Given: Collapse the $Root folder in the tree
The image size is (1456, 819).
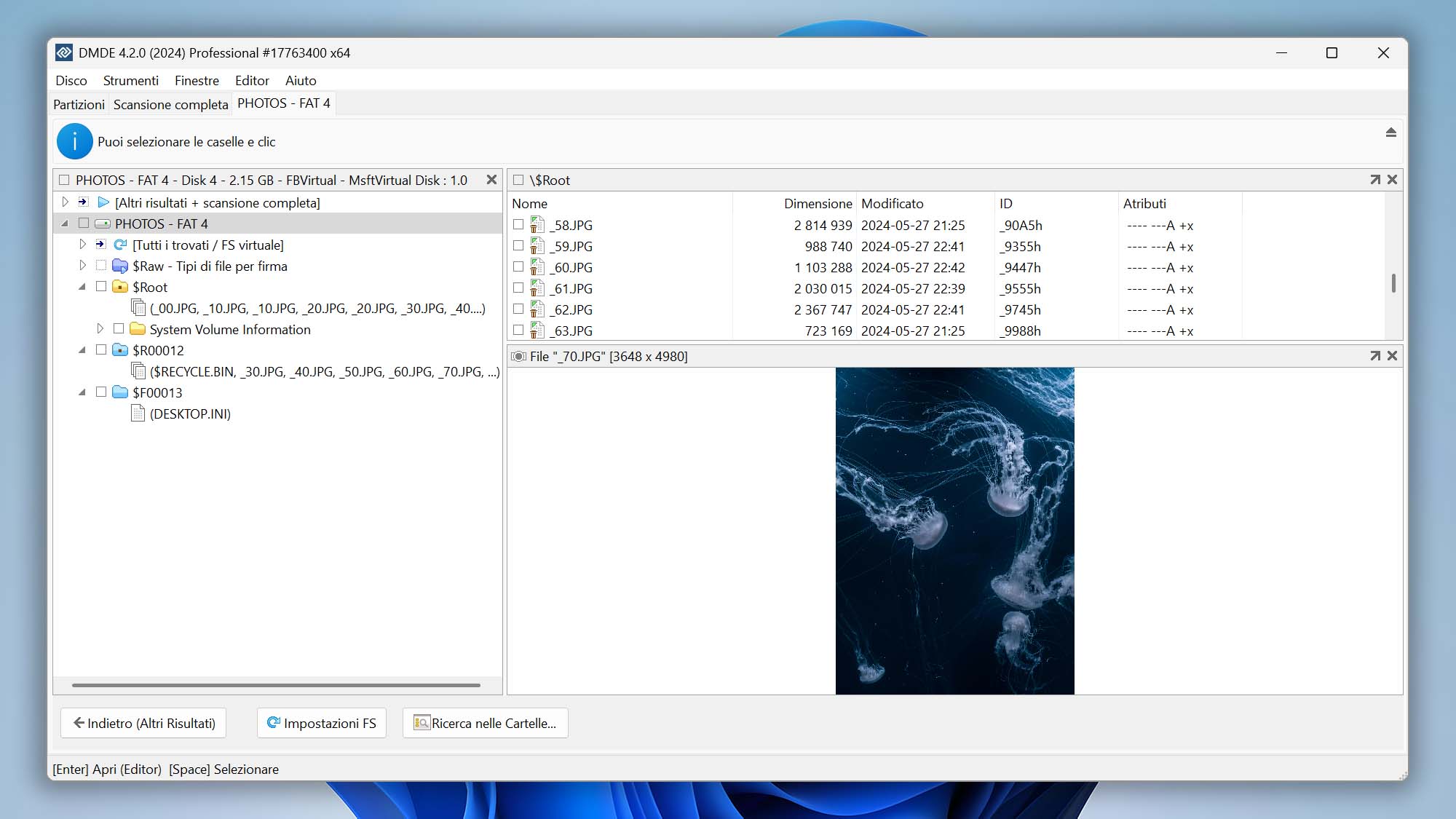Looking at the screenshot, I should (x=82, y=287).
